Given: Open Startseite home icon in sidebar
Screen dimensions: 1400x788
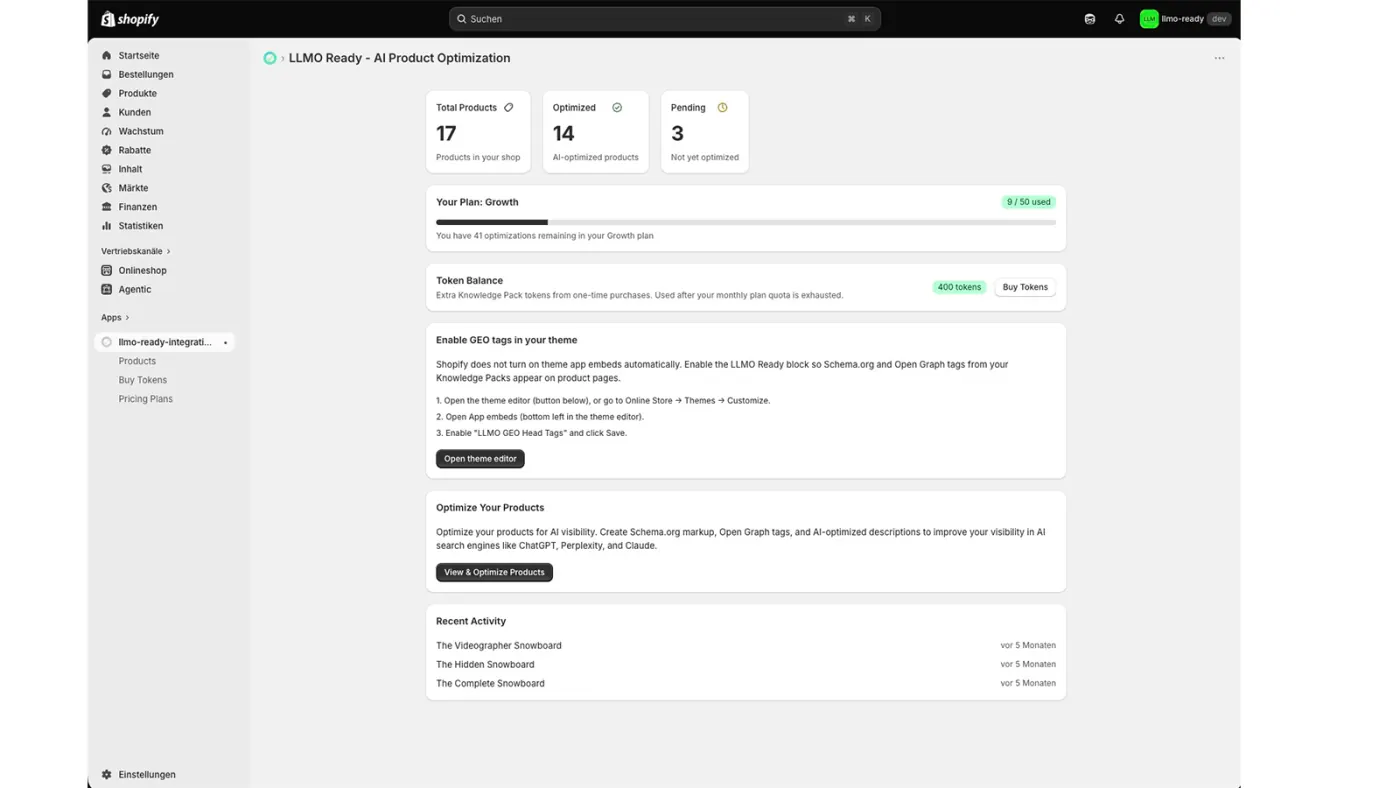Looking at the screenshot, I should (107, 56).
